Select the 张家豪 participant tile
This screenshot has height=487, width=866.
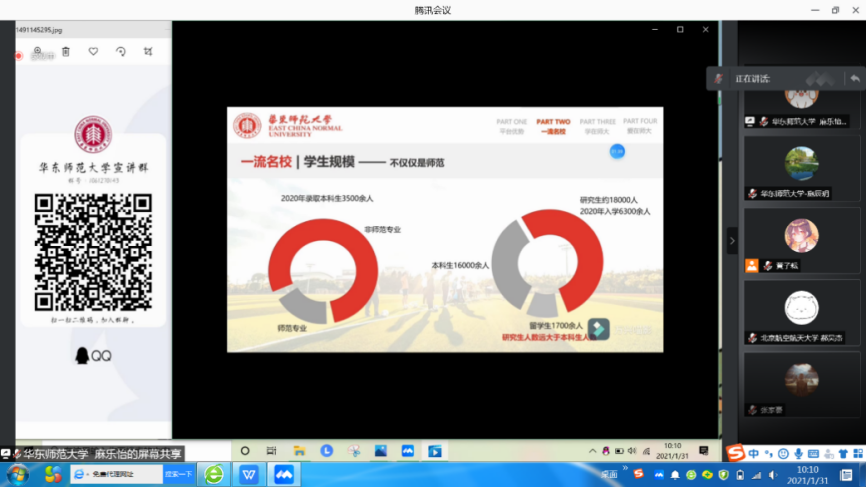point(801,385)
